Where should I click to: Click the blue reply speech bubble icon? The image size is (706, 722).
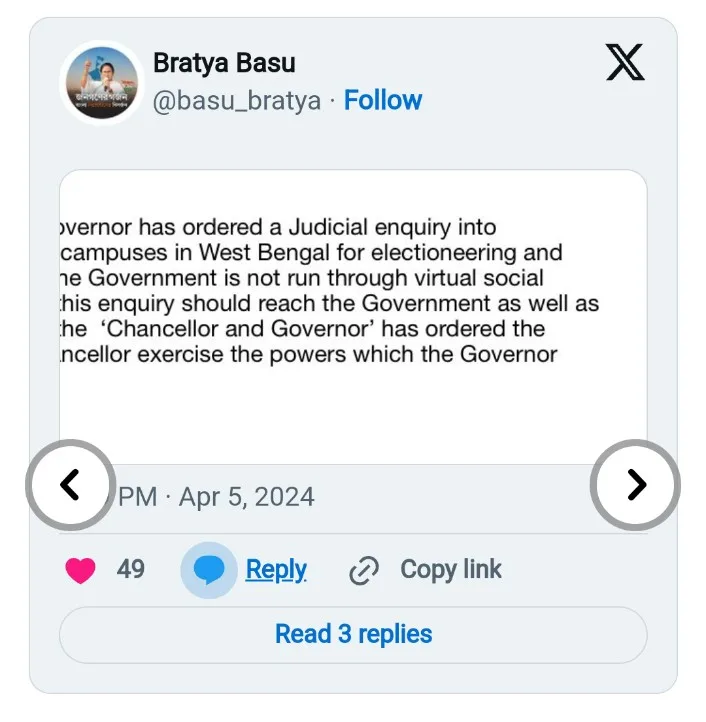(x=209, y=571)
